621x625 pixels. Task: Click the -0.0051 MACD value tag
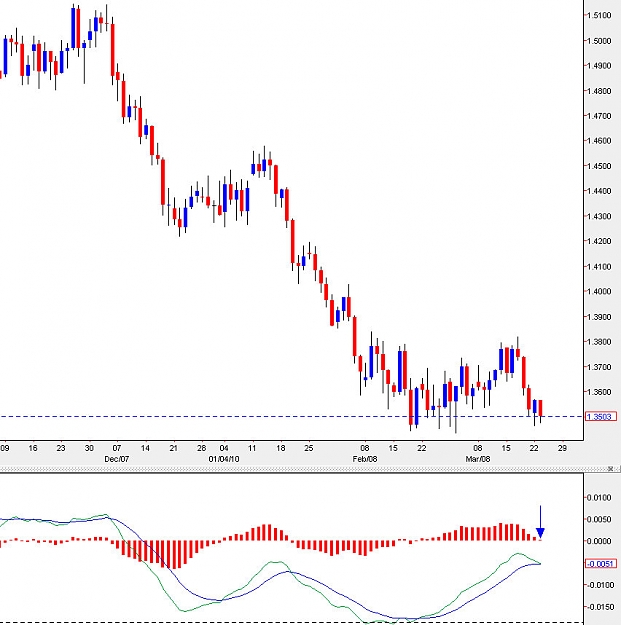point(601,564)
